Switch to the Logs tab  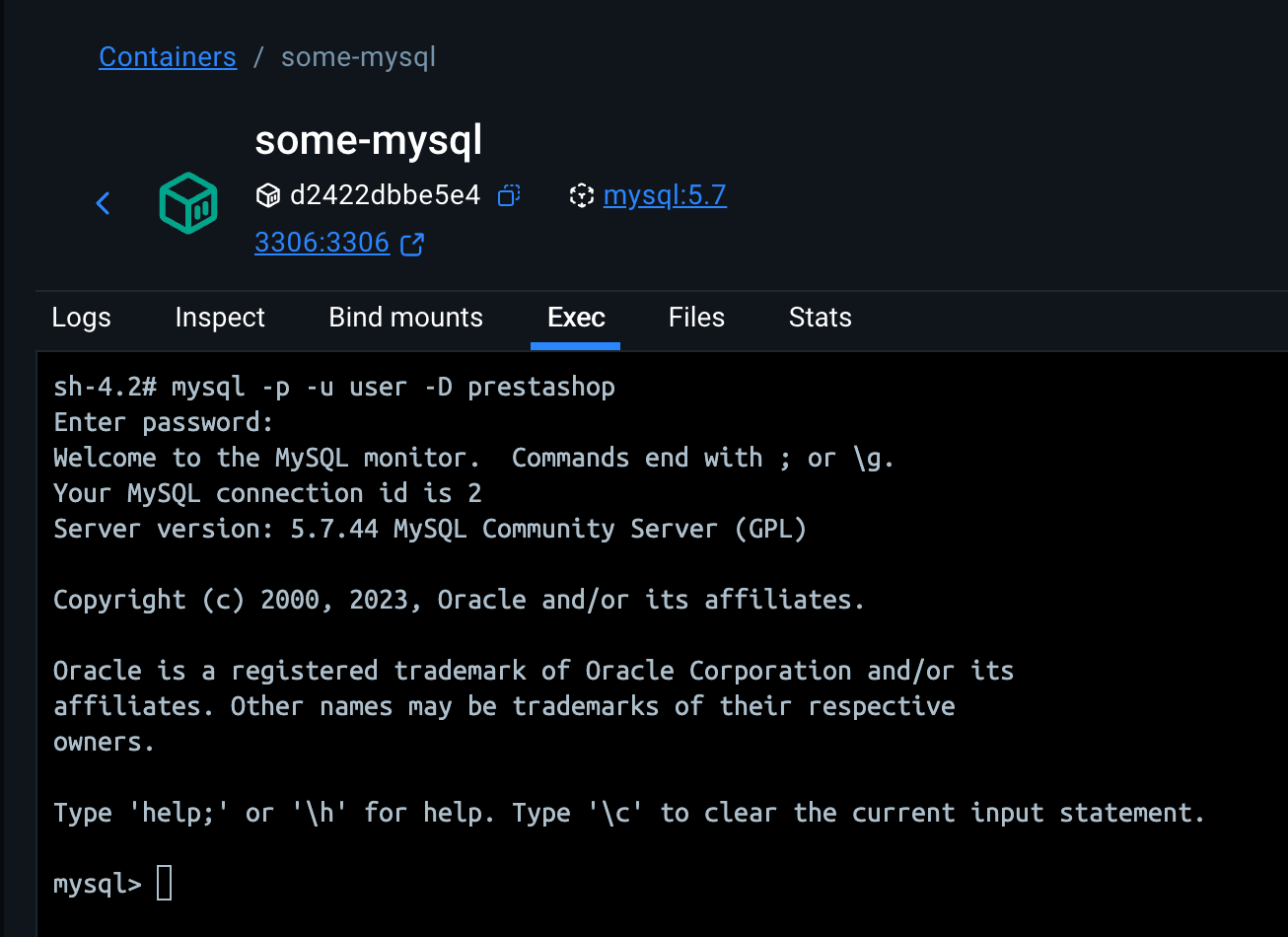coord(81,318)
